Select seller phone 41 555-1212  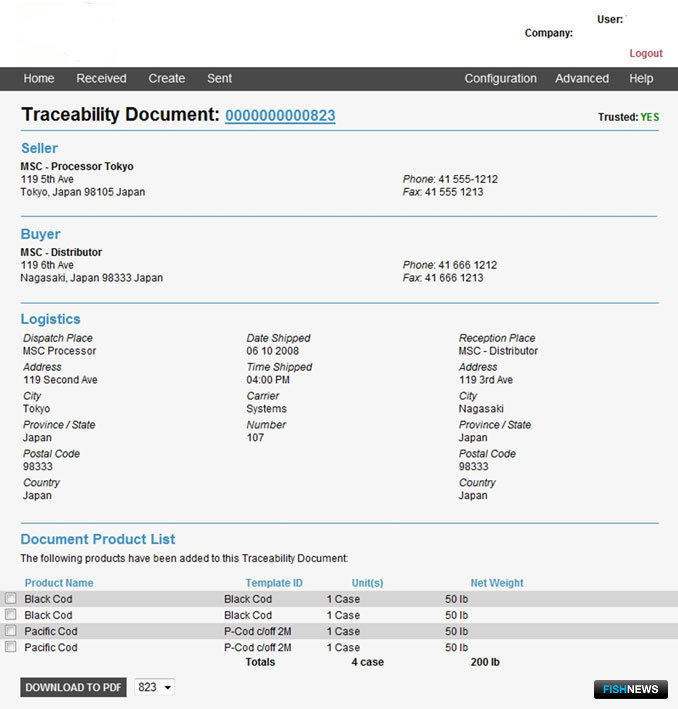point(468,179)
